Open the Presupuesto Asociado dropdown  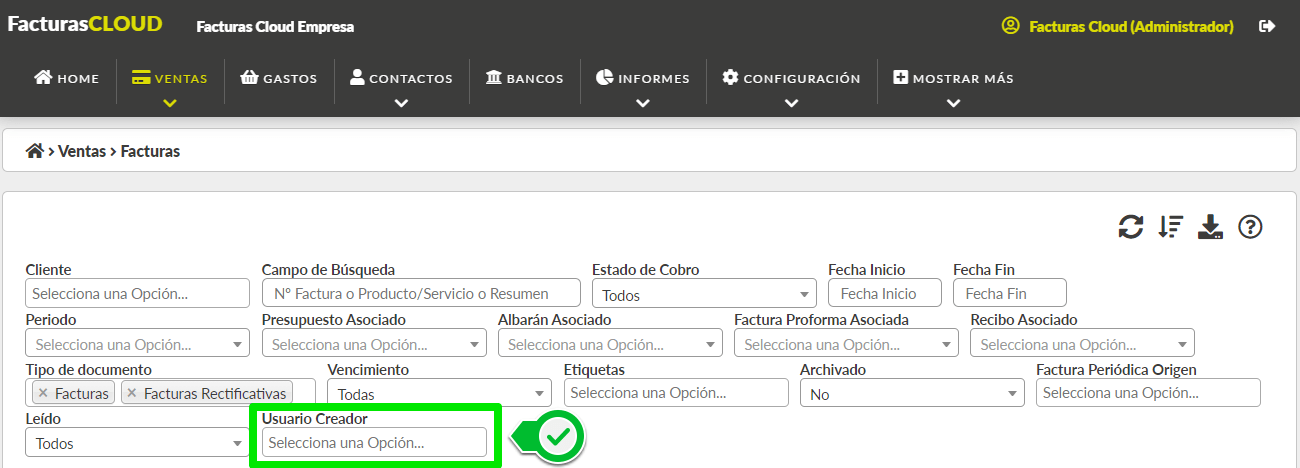pyautogui.click(x=374, y=343)
